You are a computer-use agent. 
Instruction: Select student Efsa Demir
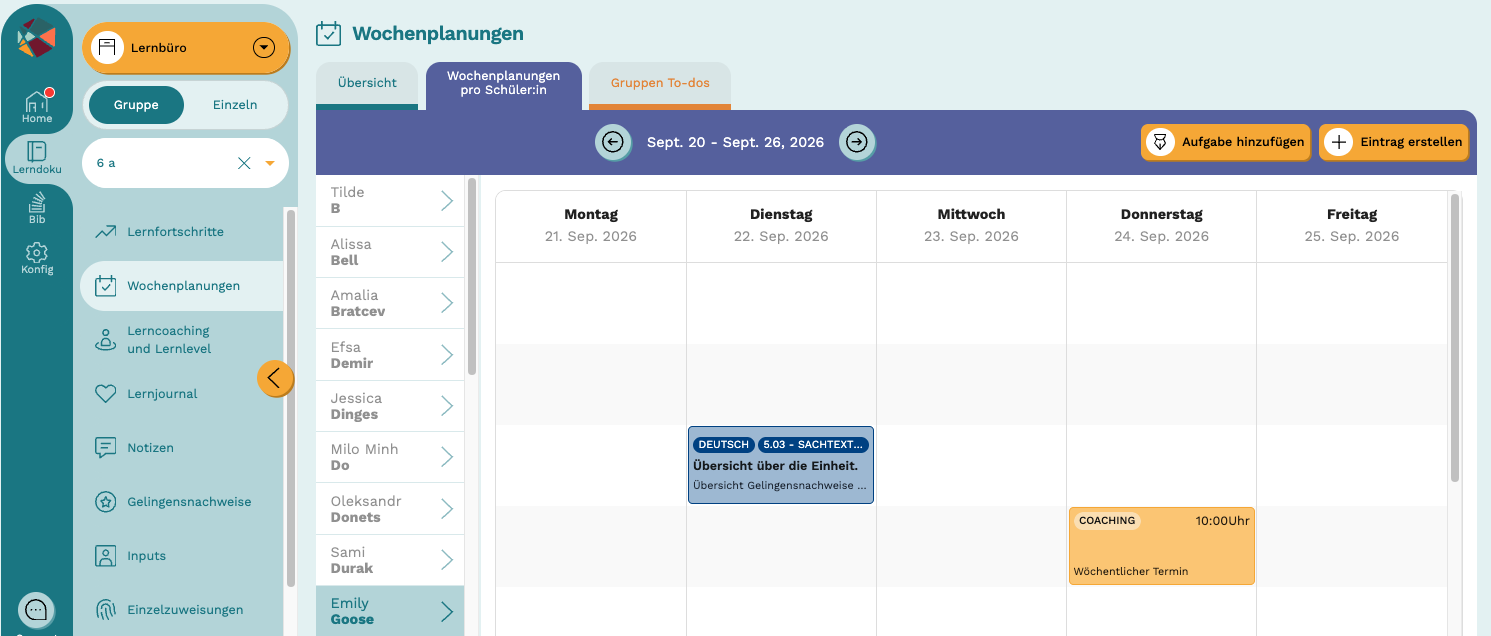pos(390,355)
